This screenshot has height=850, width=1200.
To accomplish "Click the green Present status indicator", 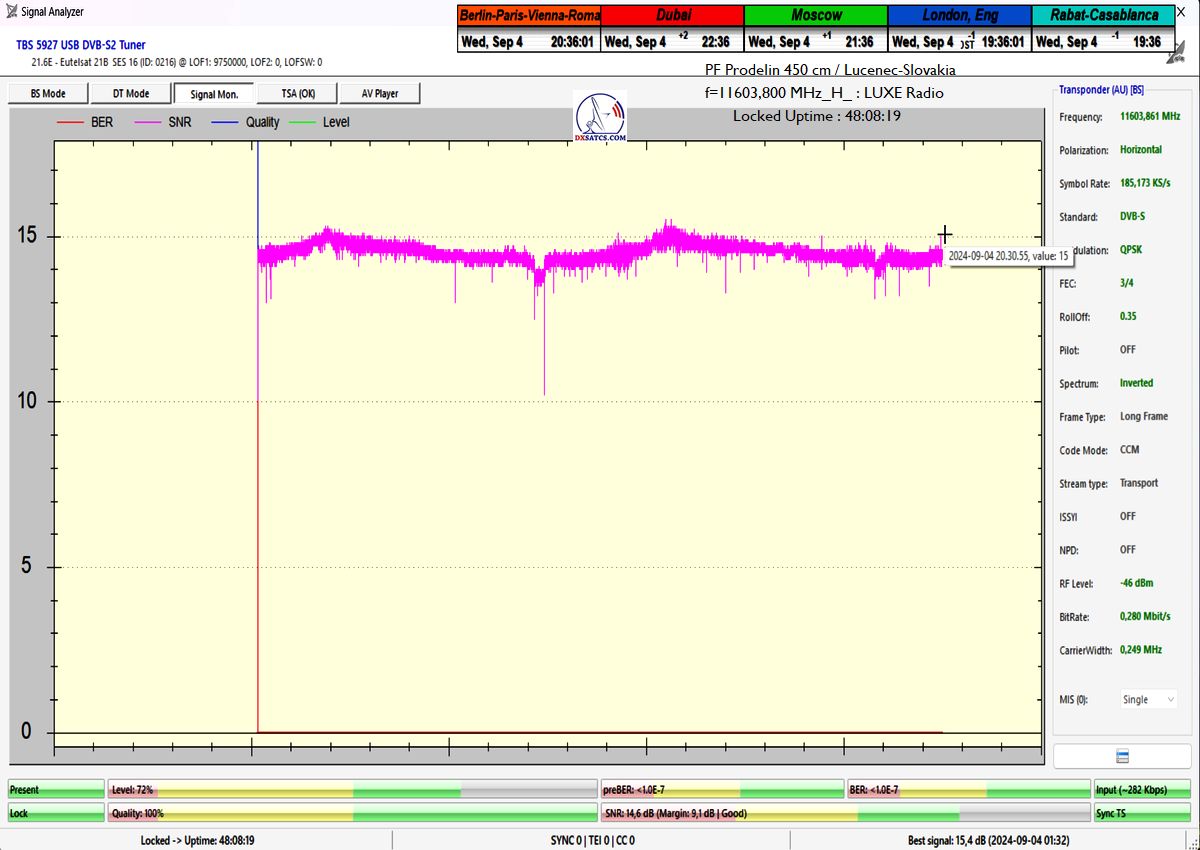I will 56,790.
